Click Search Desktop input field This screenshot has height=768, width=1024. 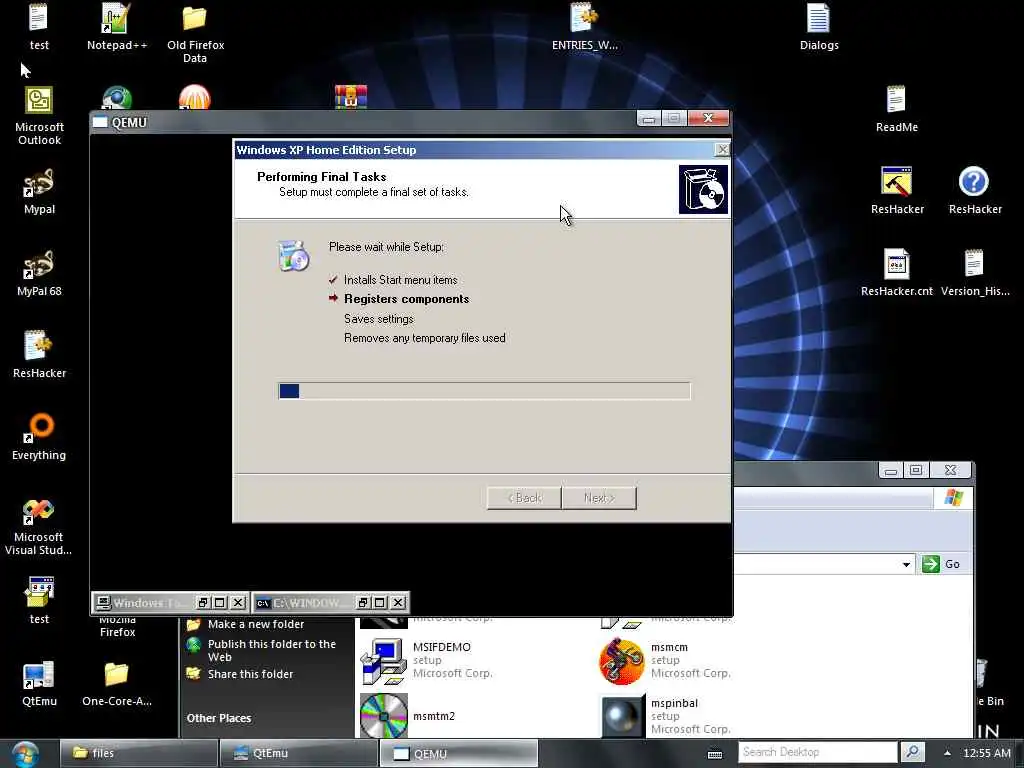(x=818, y=752)
